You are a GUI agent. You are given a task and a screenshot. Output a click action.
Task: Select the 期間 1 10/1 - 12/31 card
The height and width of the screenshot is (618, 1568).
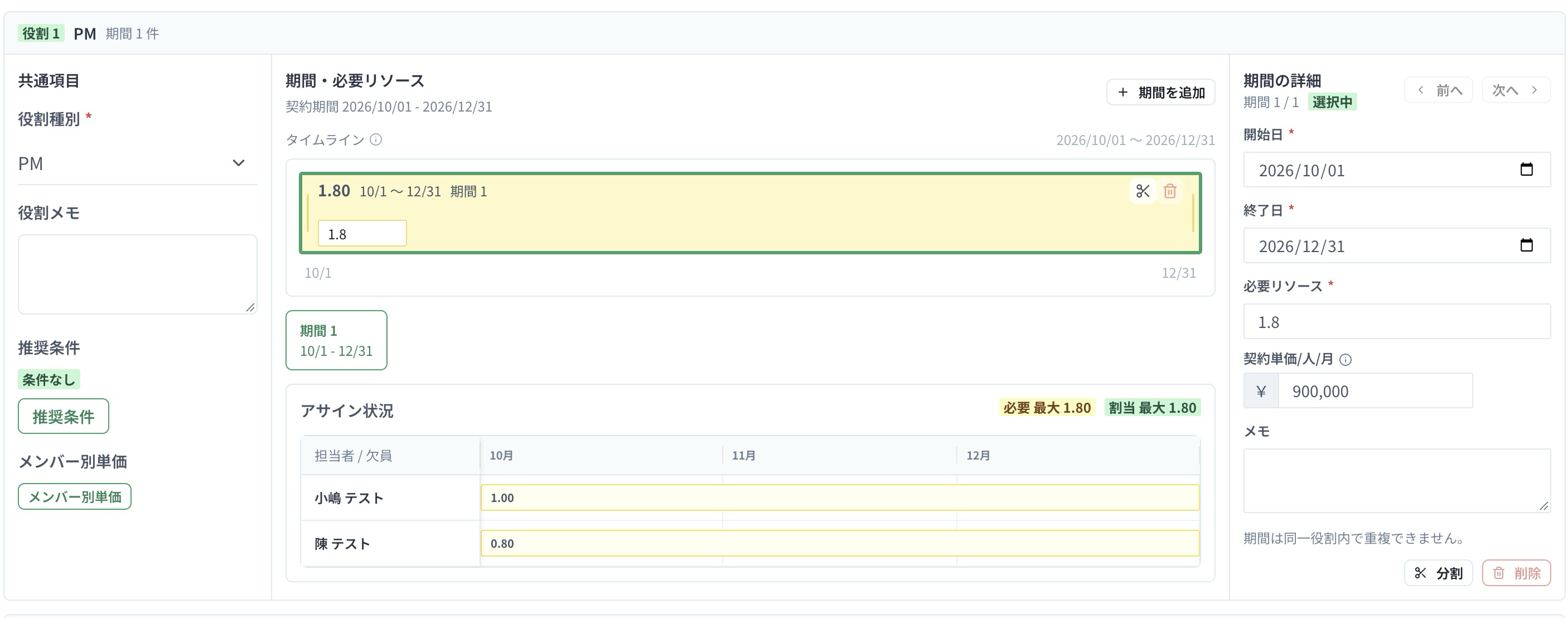(x=337, y=340)
